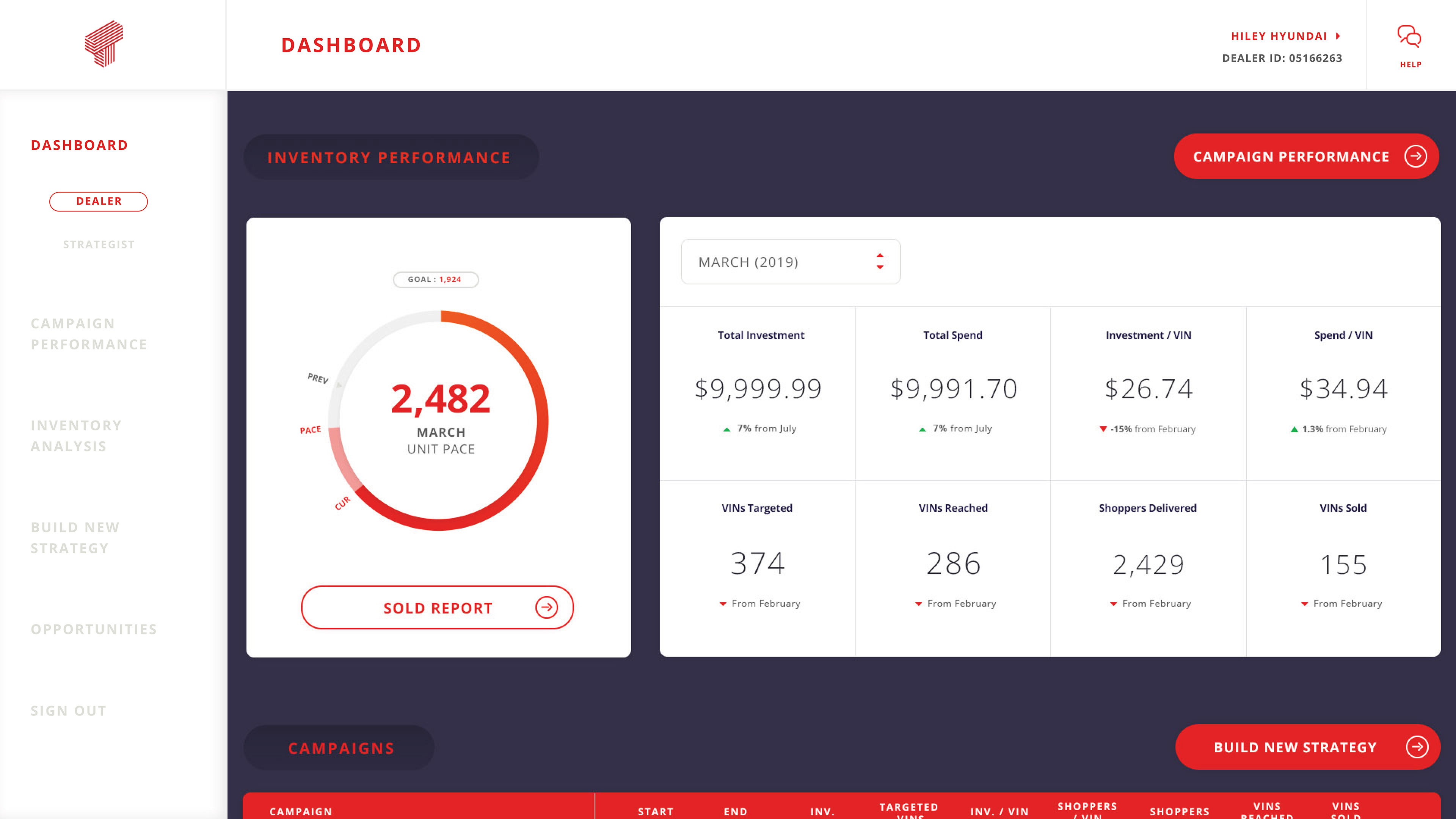Click the Inventory Performance pill button

coord(390,157)
